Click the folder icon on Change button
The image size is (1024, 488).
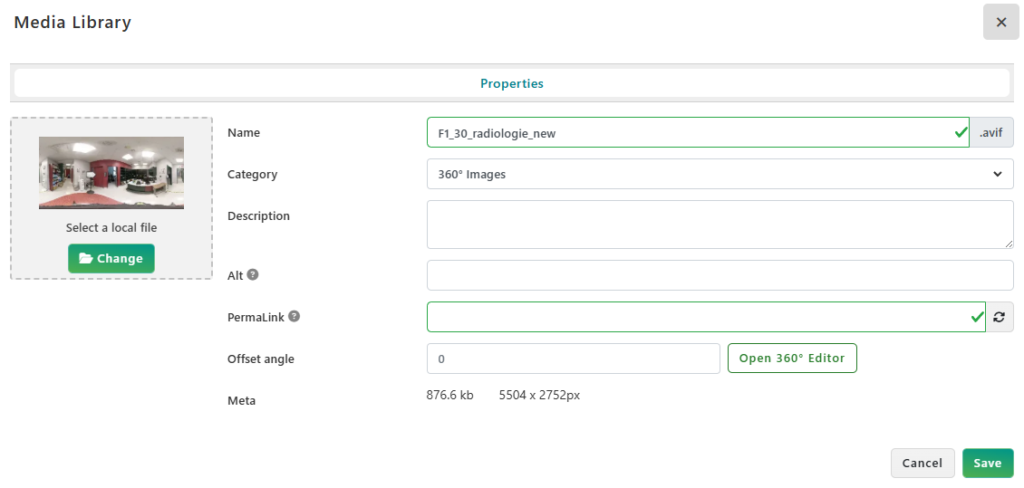pos(86,259)
